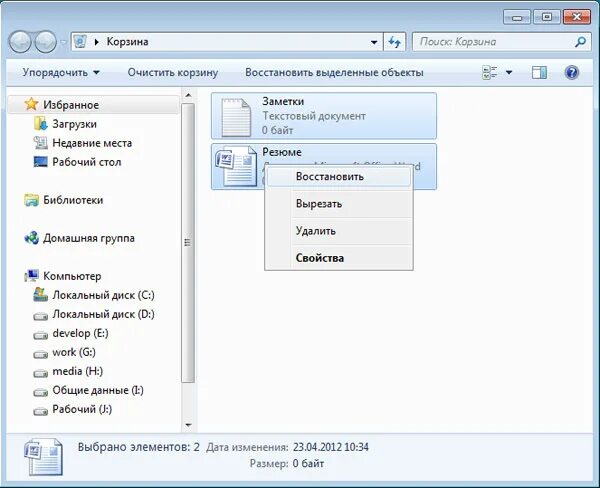Click the Загрузки folder icon
This screenshot has width=600, height=488.
40,124
